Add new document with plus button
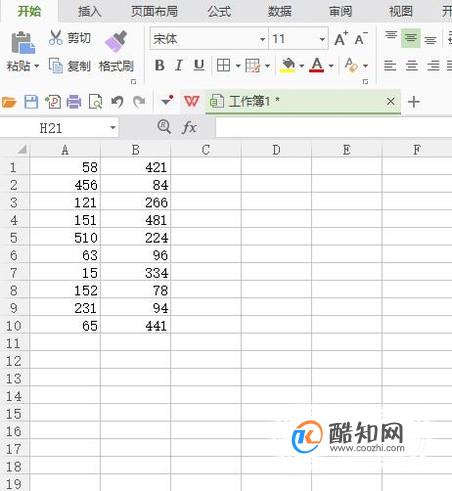This screenshot has height=491, width=452. pyautogui.click(x=414, y=101)
